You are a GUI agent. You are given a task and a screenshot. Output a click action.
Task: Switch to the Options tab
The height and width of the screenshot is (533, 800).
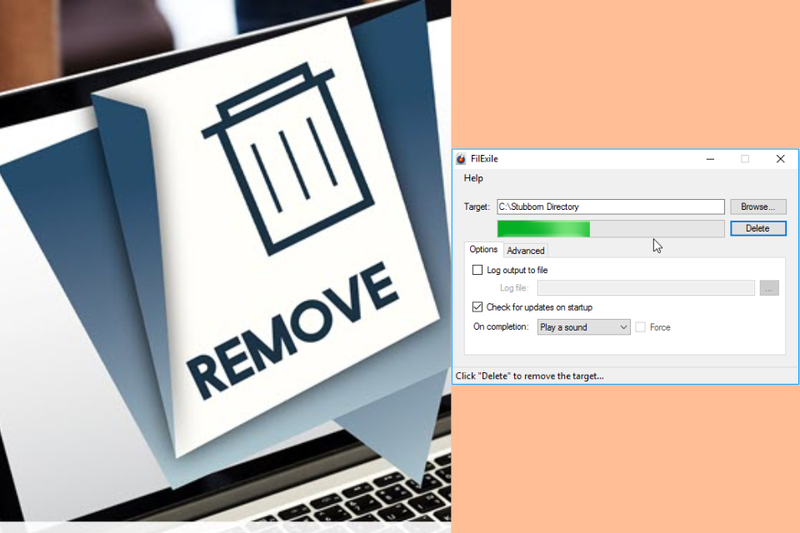(x=483, y=249)
